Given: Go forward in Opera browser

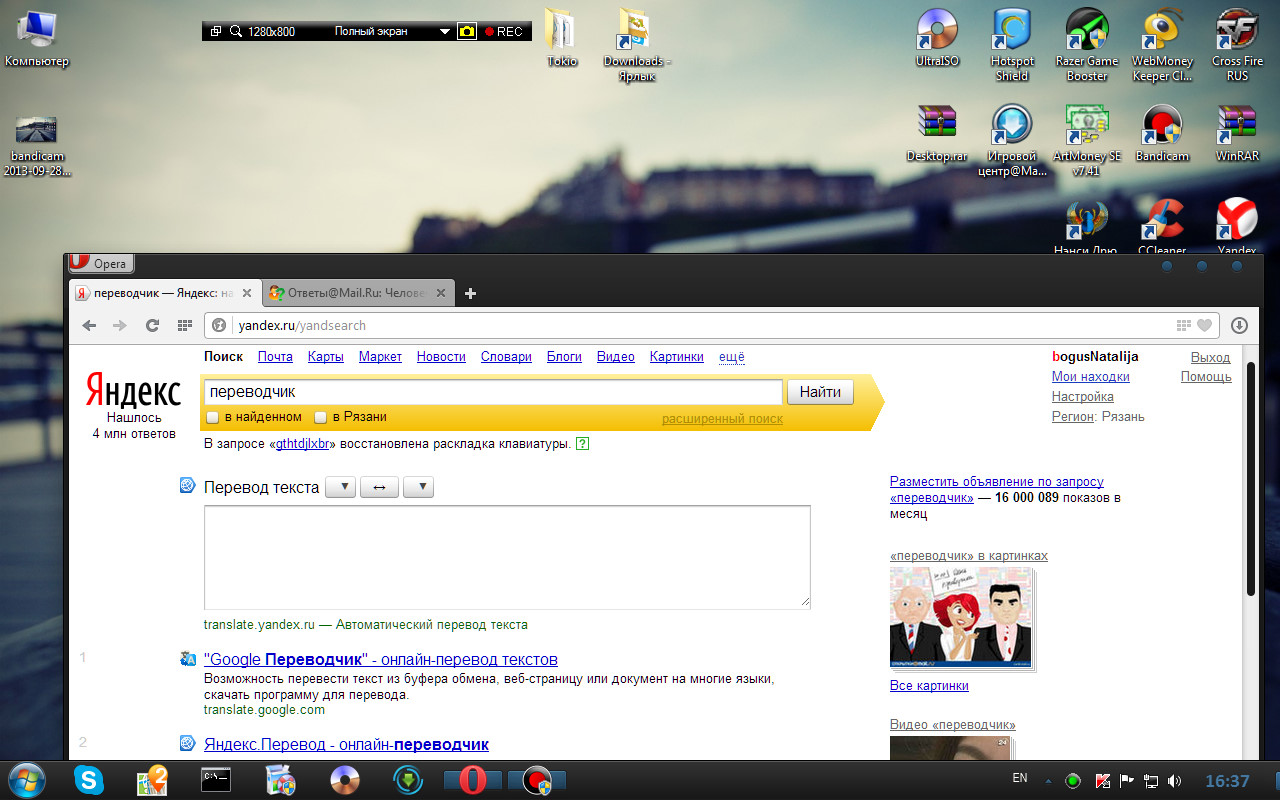Looking at the screenshot, I should tap(120, 325).
